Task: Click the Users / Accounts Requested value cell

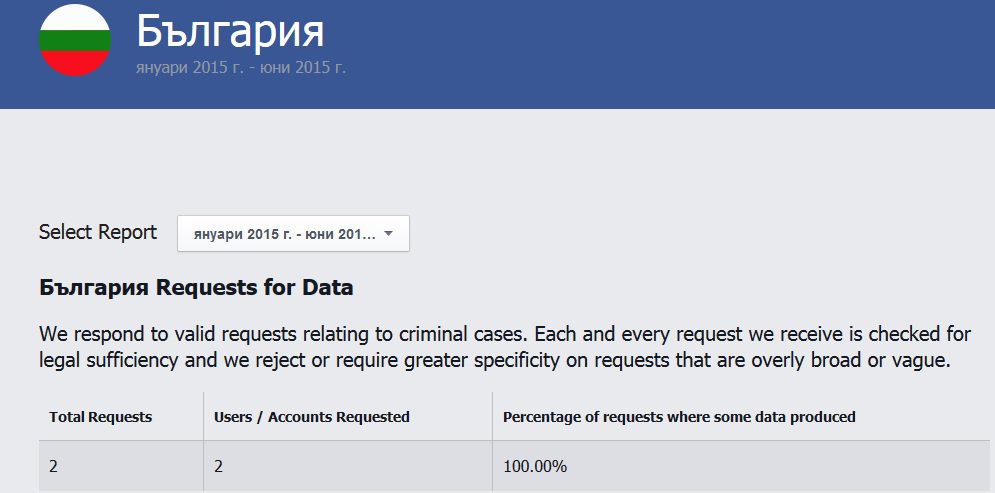Action: pos(348,466)
